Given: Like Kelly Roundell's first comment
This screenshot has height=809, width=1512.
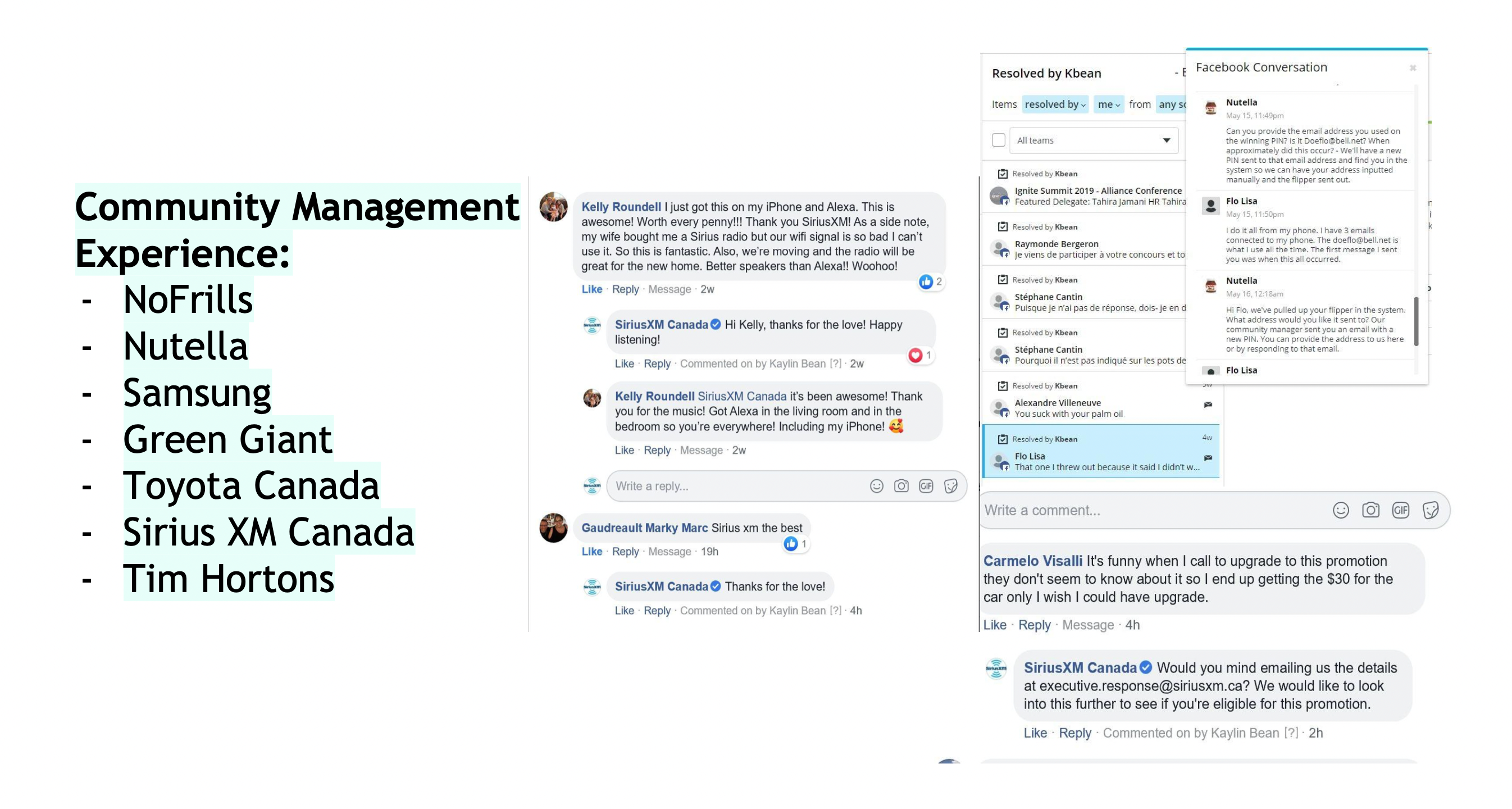Looking at the screenshot, I should click(591, 289).
